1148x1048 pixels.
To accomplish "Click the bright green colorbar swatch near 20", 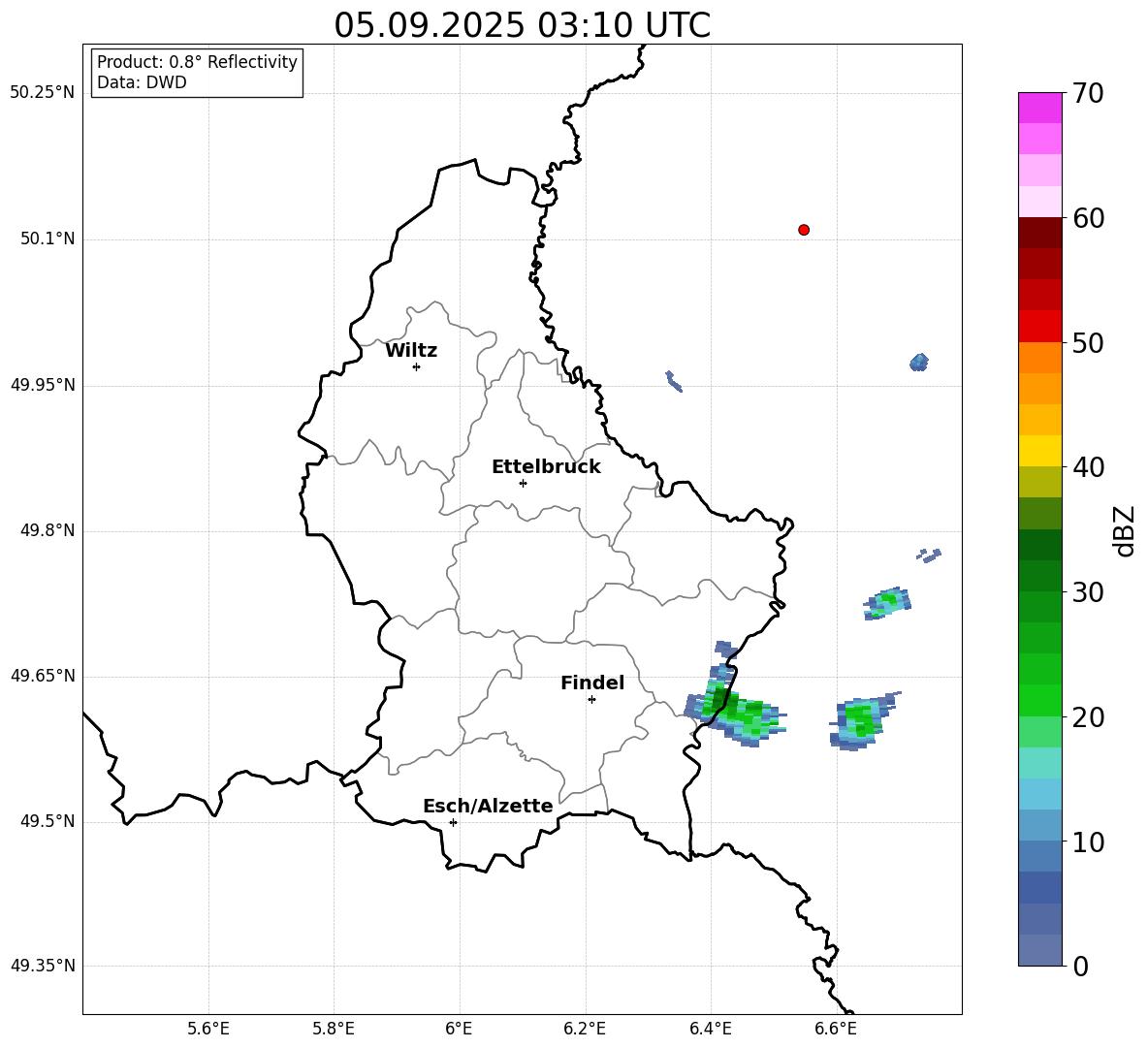I will [1039, 700].
